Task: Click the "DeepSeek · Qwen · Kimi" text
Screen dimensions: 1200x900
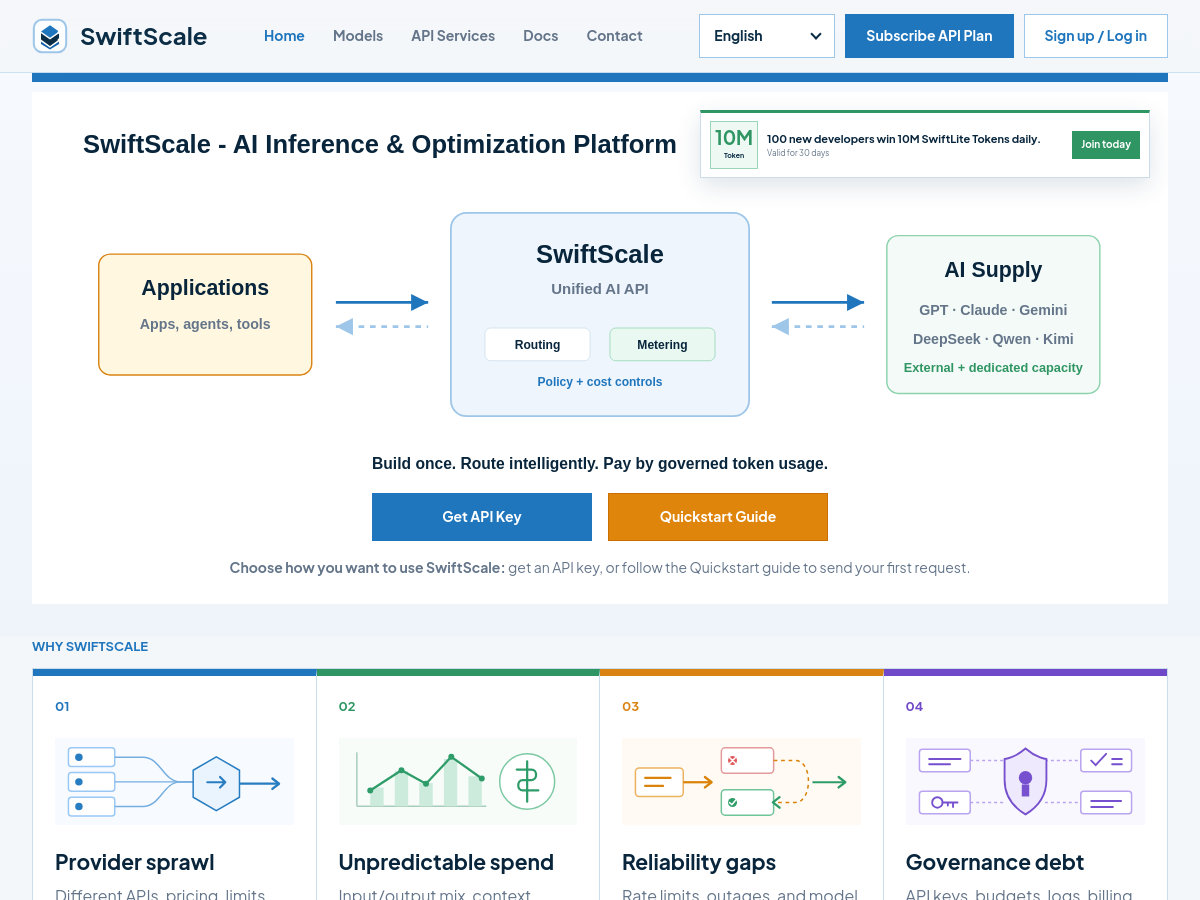Action: 993,339
